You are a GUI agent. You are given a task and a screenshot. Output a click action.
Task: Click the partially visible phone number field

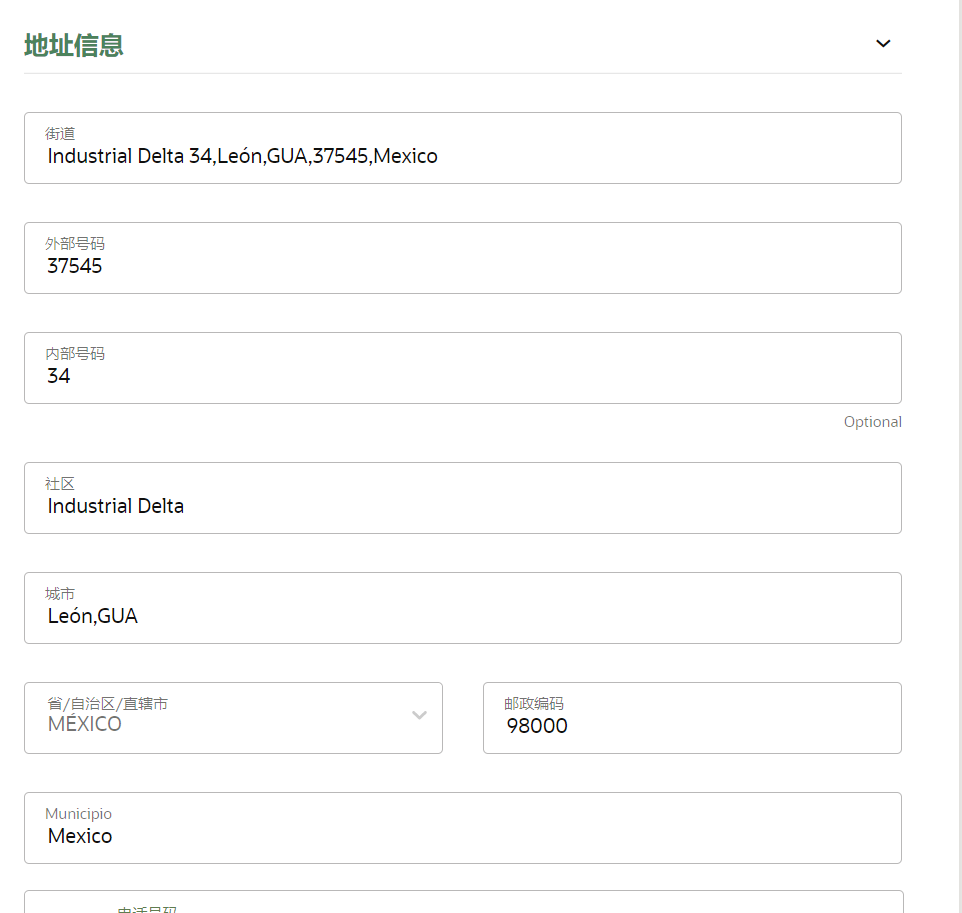(x=462, y=903)
